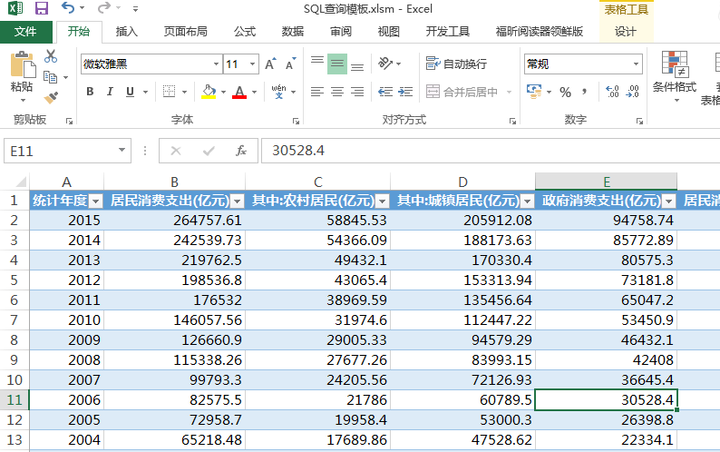
Task: Click the Save icon in quick access toolbar
Action: tap(41, 8)
